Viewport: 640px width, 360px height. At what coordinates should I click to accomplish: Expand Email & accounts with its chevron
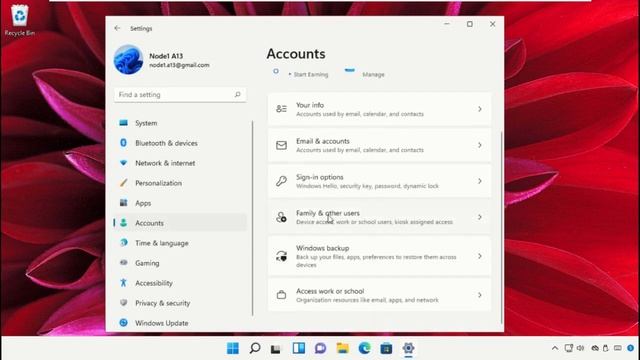480,145
